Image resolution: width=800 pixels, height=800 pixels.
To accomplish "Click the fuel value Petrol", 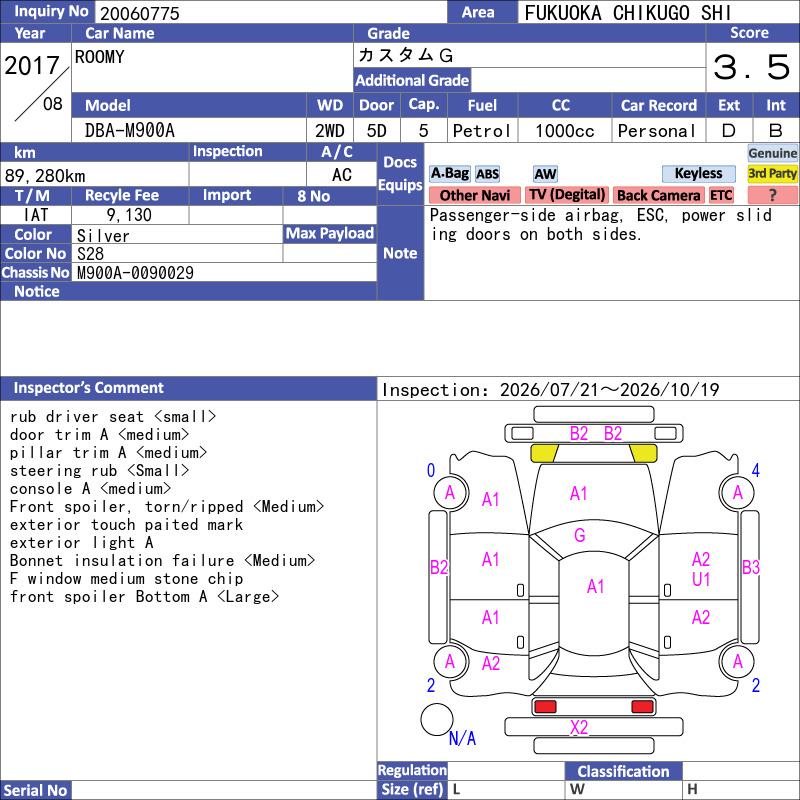I will [482, 131].
